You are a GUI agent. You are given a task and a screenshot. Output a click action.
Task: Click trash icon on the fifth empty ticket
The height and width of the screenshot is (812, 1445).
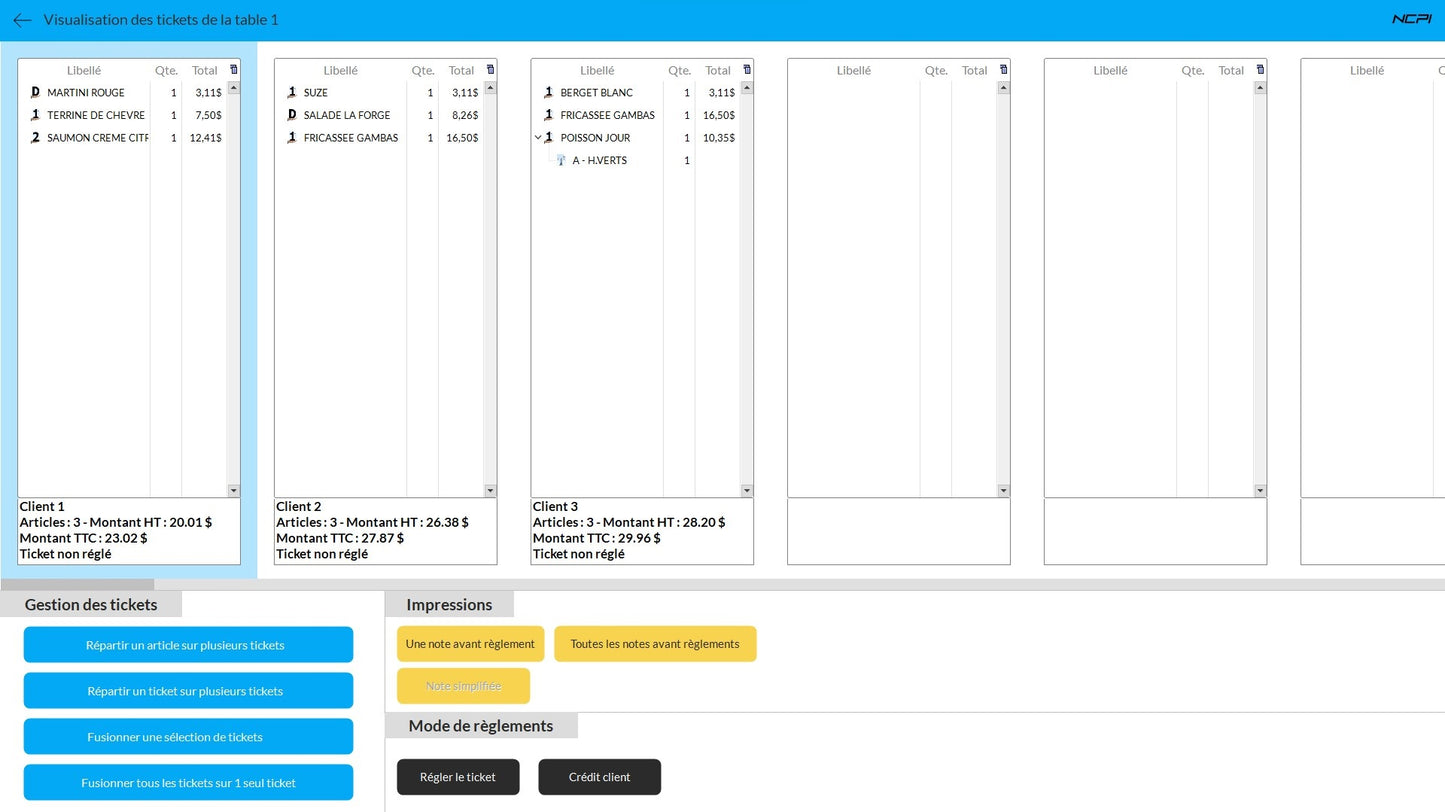coord(1260,69)
